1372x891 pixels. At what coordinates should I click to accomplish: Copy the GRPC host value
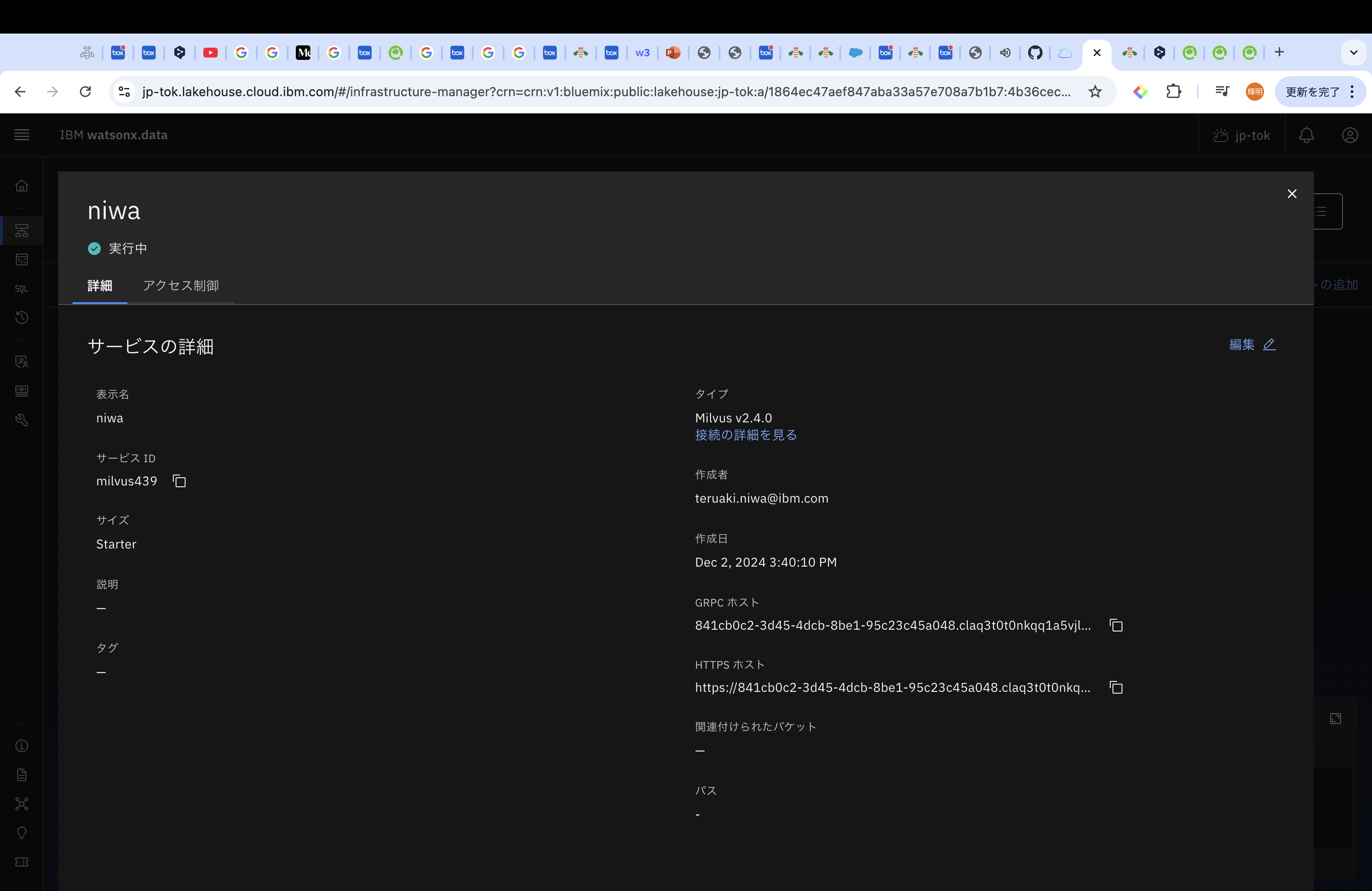click(x=1116, y=625)
